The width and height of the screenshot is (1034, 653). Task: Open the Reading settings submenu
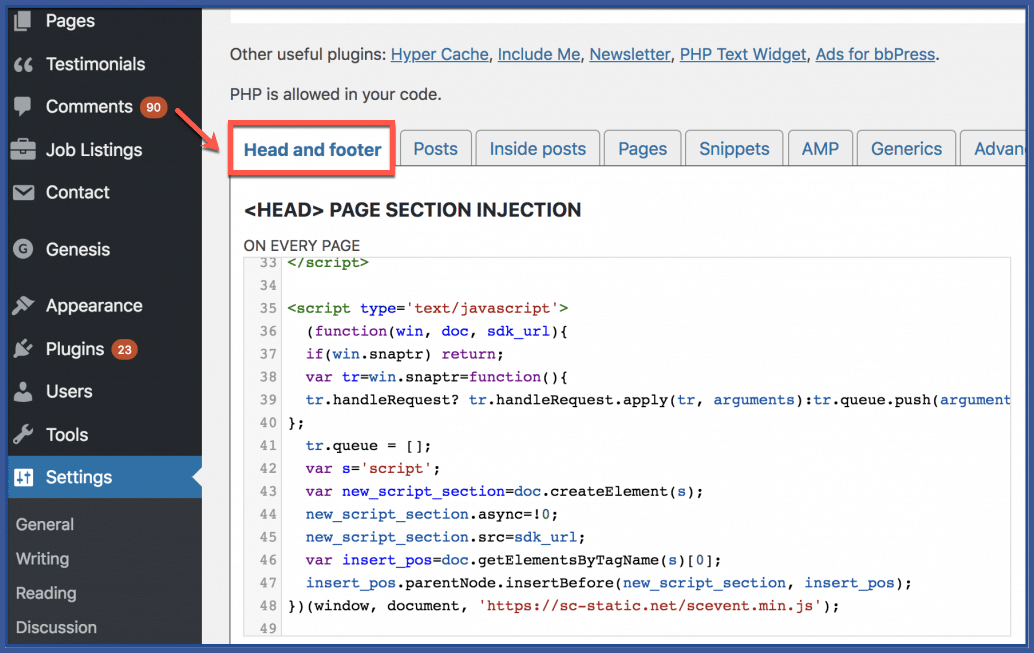pos(46,593)
